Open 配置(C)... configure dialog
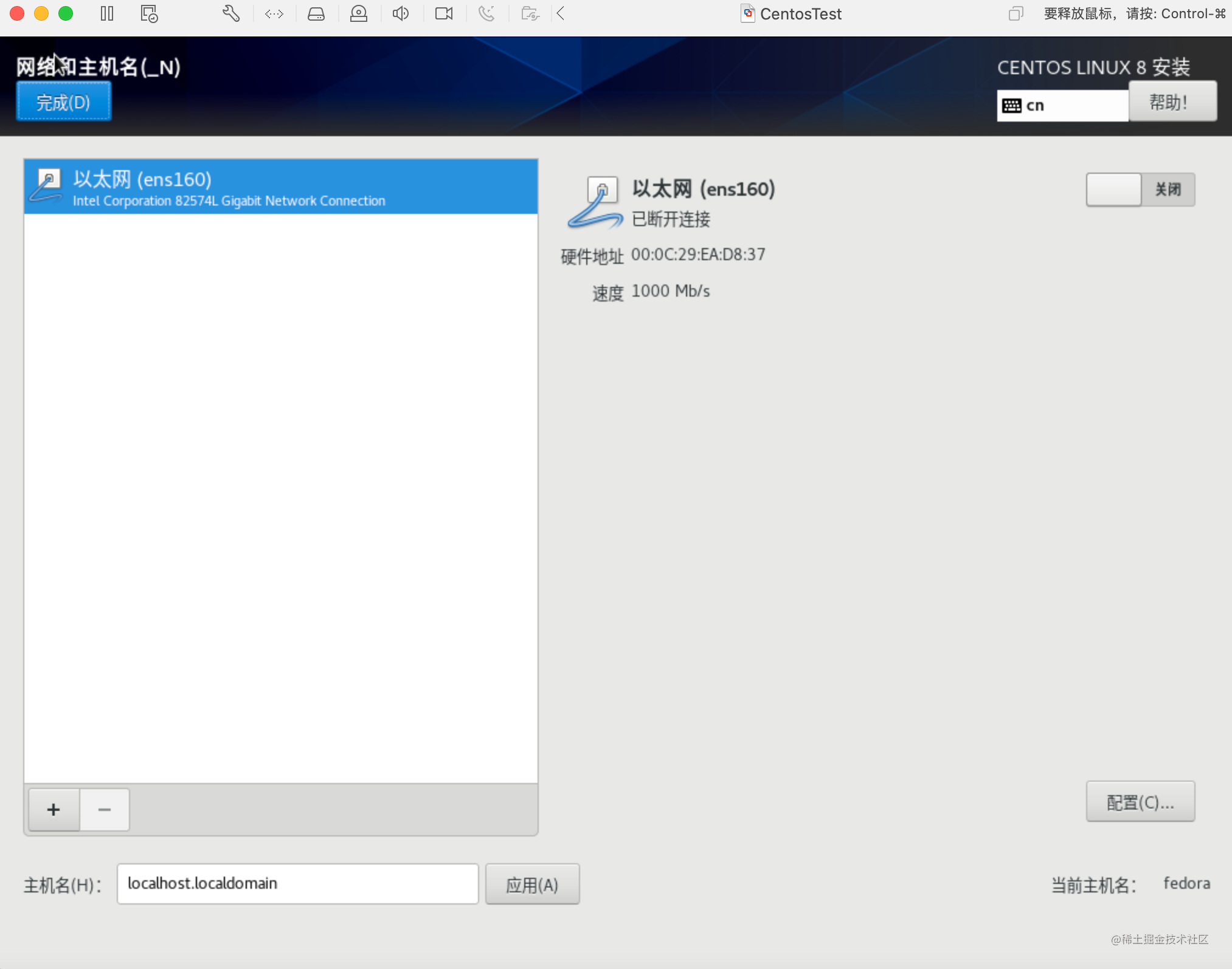Image resolution: width=1232 pixels, height=969 pixels. click(1140, 802)
